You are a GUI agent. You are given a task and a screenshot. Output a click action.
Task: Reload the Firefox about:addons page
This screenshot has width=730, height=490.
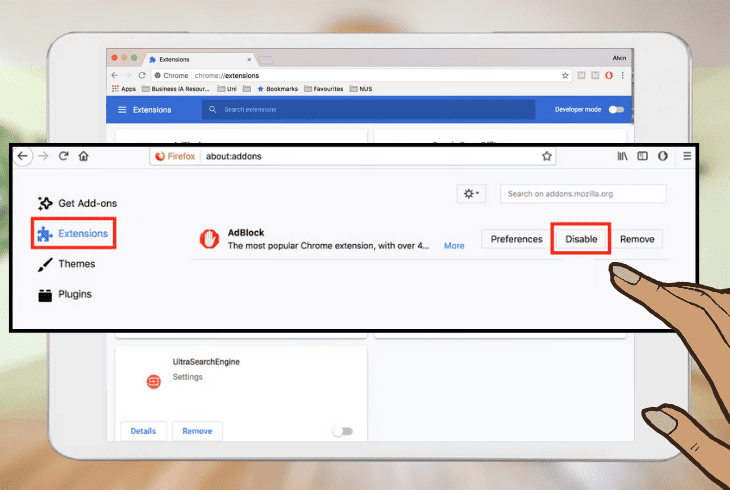(x=64, y=156)
